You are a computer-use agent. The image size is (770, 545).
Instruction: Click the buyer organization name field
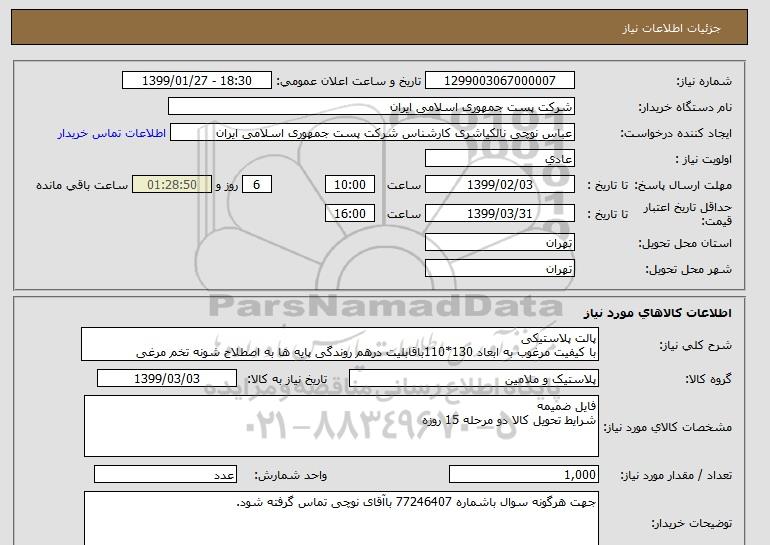(x=371, y=107)
